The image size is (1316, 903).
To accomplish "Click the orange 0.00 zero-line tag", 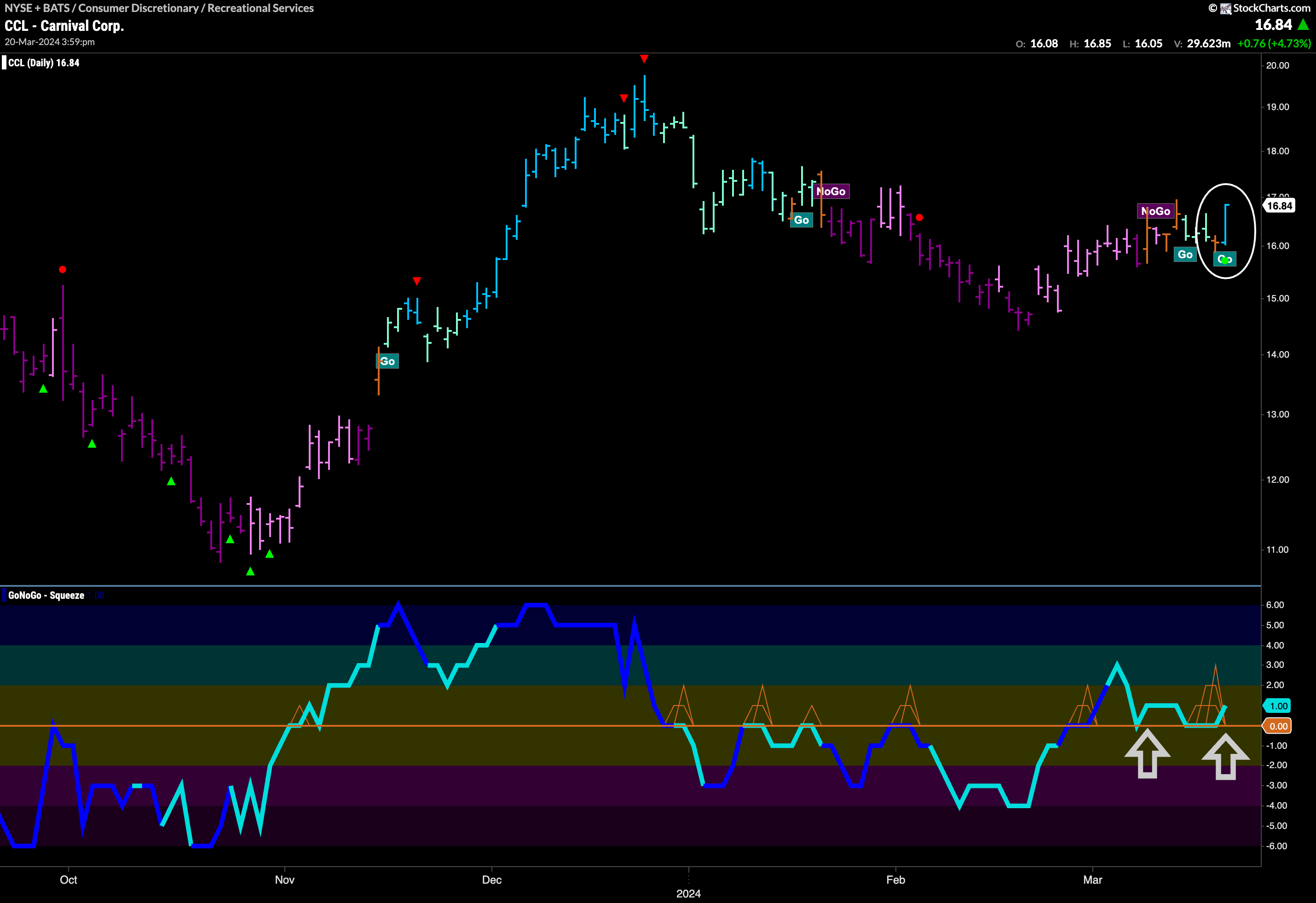I will click(1278, 726).
